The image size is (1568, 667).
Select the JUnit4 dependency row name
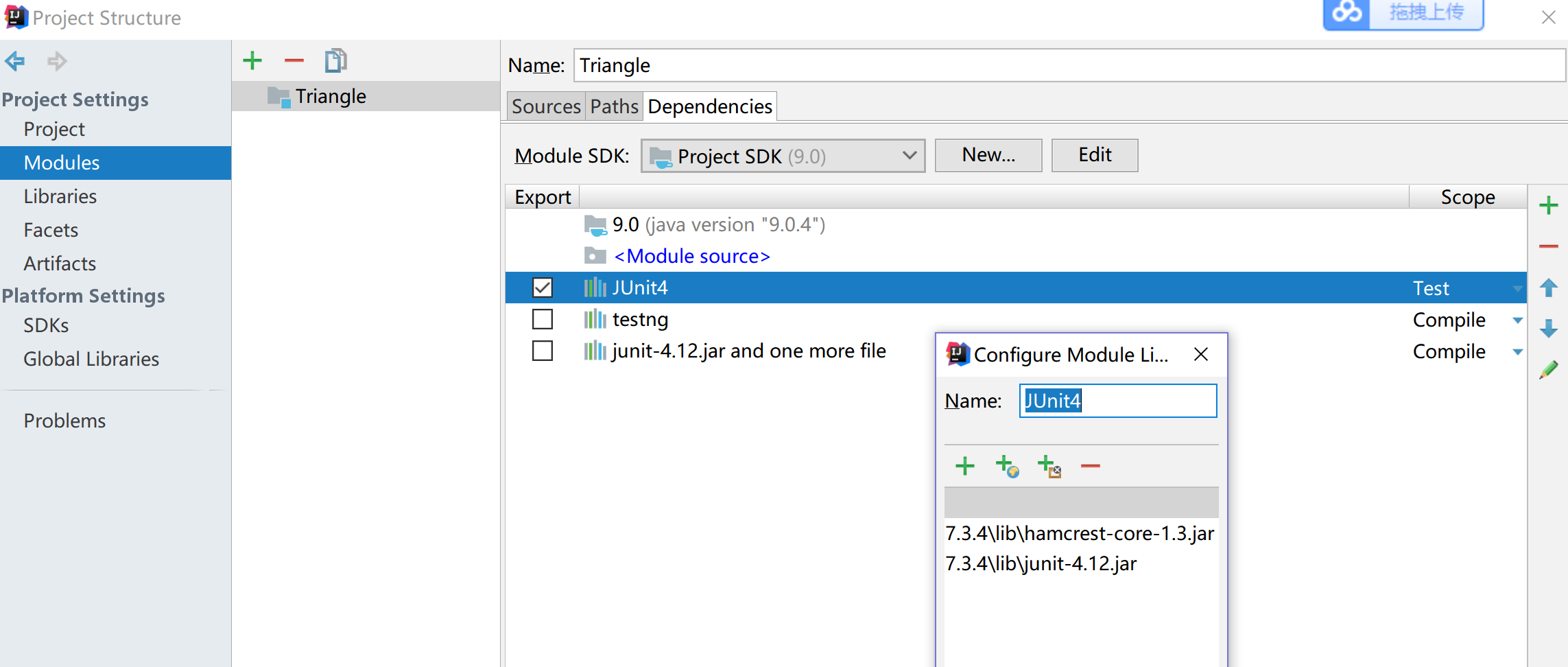point(640,288)
